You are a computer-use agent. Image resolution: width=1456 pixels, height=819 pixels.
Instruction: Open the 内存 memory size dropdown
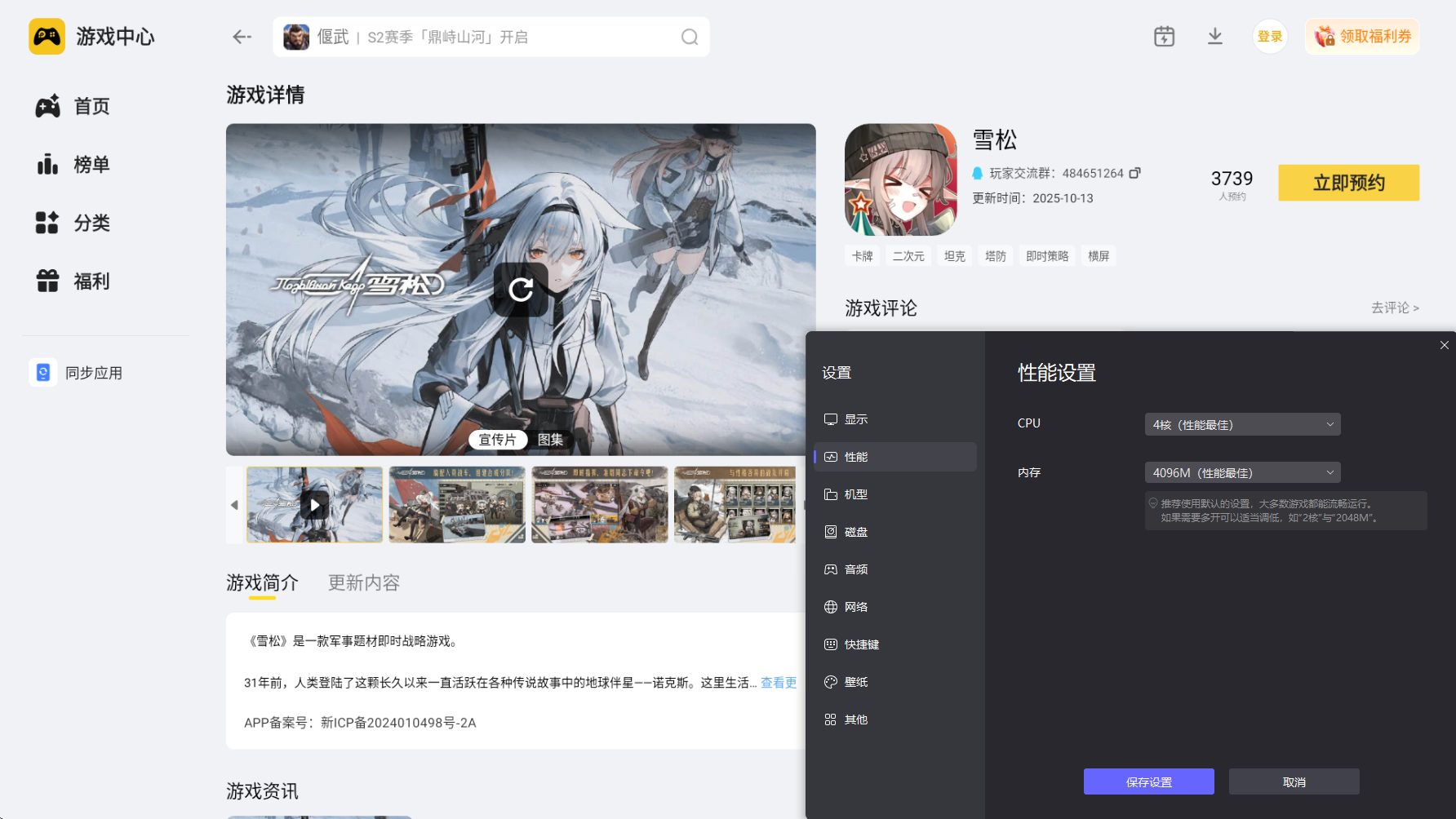[x=1241, y=471]
